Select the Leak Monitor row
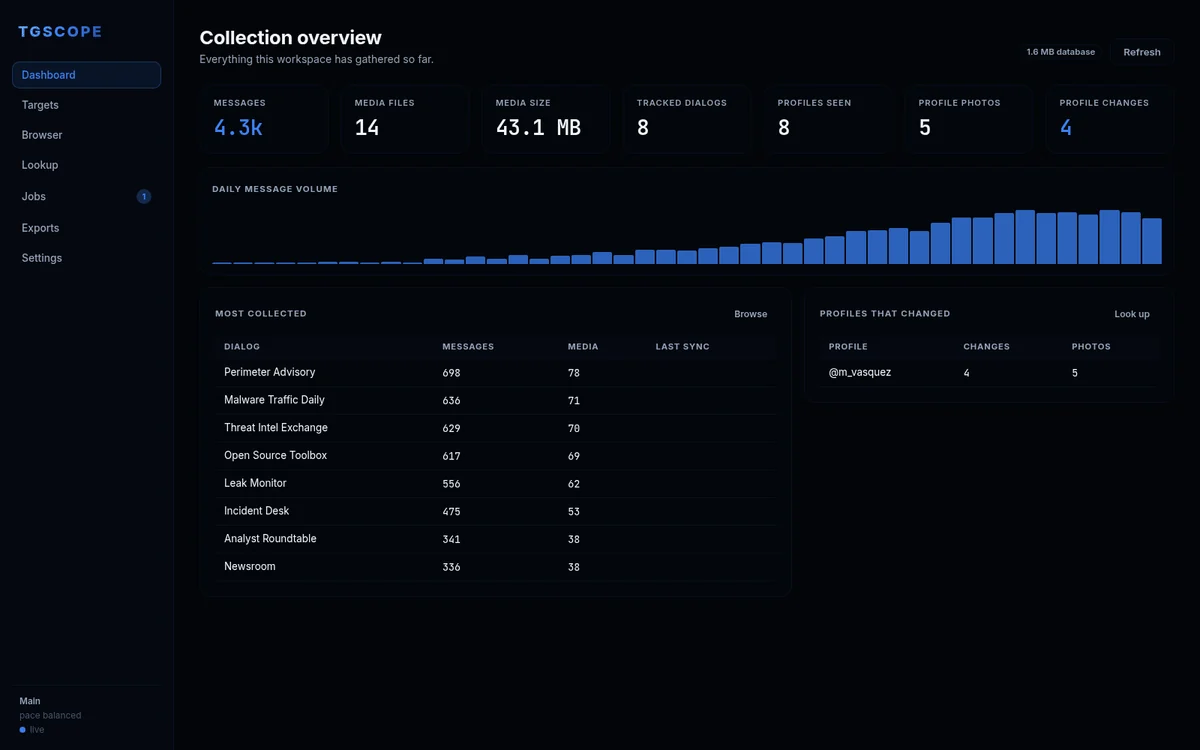Image resolution: width=1200 pixels, height=750 pixels. (x=495, y=483)
